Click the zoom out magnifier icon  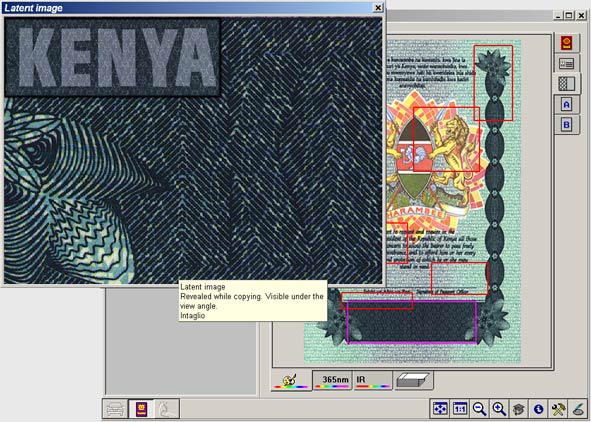pos(479,408)
